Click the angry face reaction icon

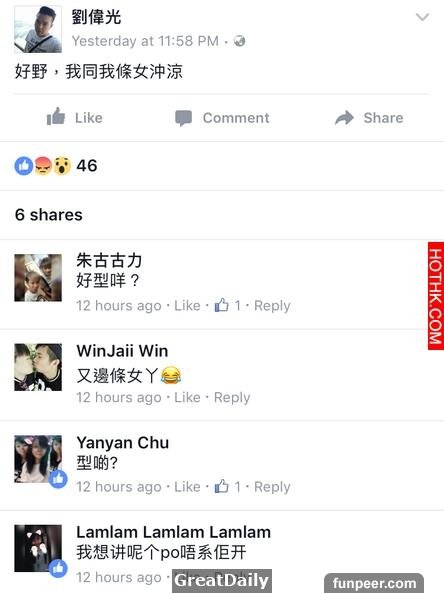43,166
